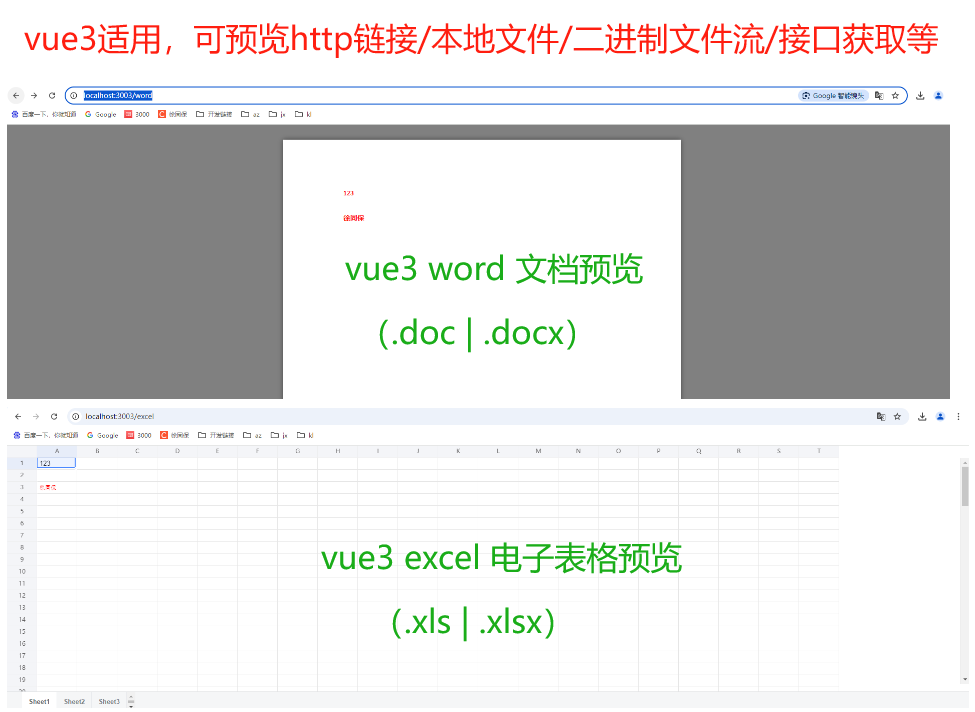Image resolution: width=975 pixels, height=712 pixels.
Task: Click the sheet tab scroll stepper beside Sheet3
Action: pyautogui.click(x=131, y=701)
